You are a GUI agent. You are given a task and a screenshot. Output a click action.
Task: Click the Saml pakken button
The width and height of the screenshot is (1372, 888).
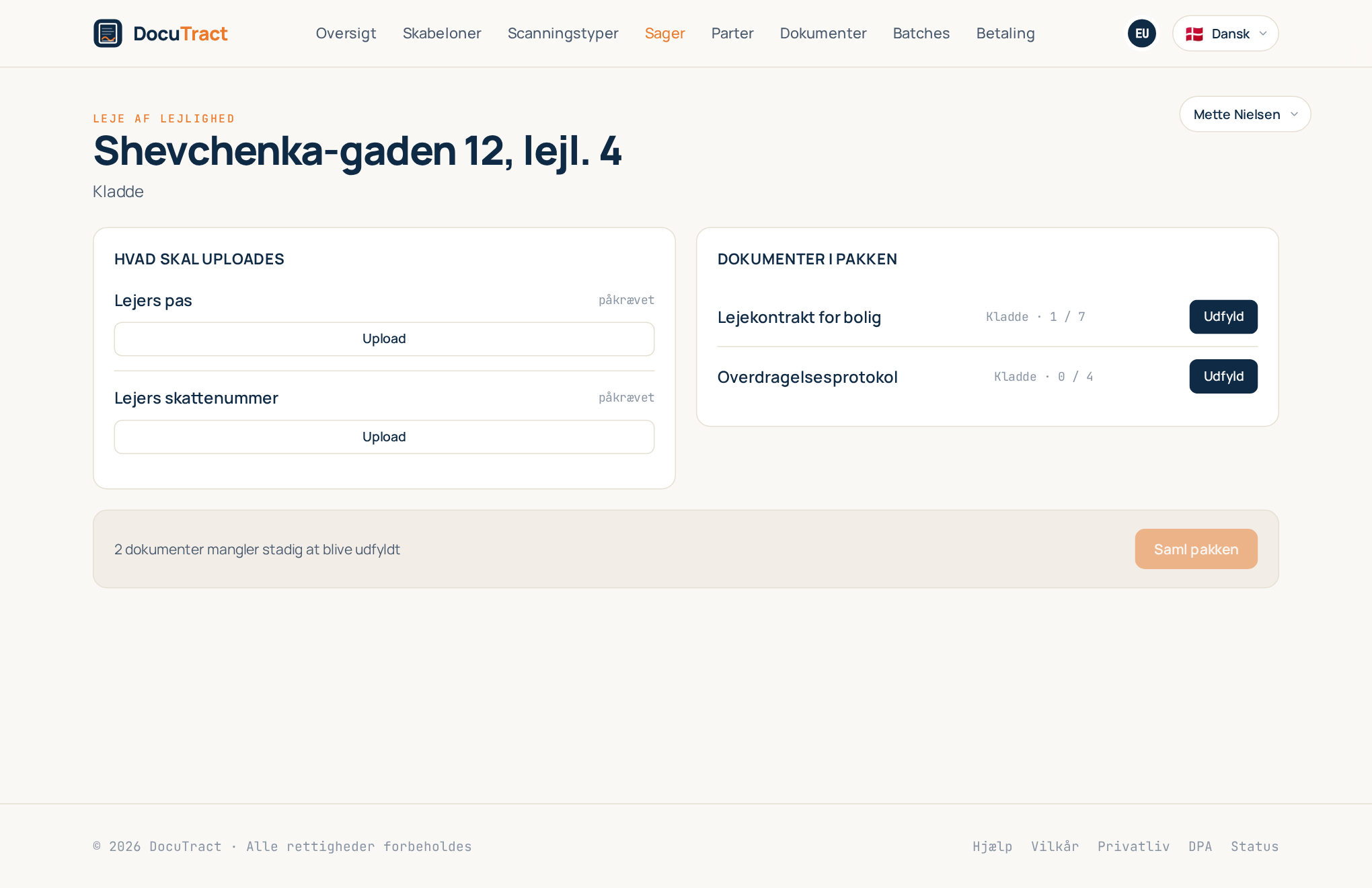pos(1196,549)
